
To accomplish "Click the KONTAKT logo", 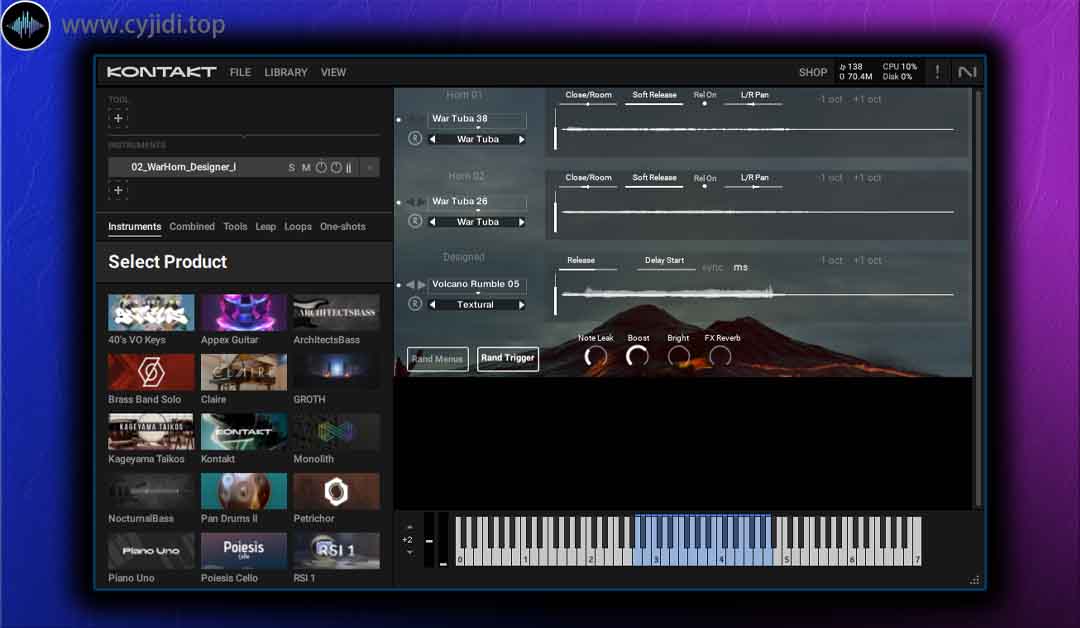I will [162, 72].
